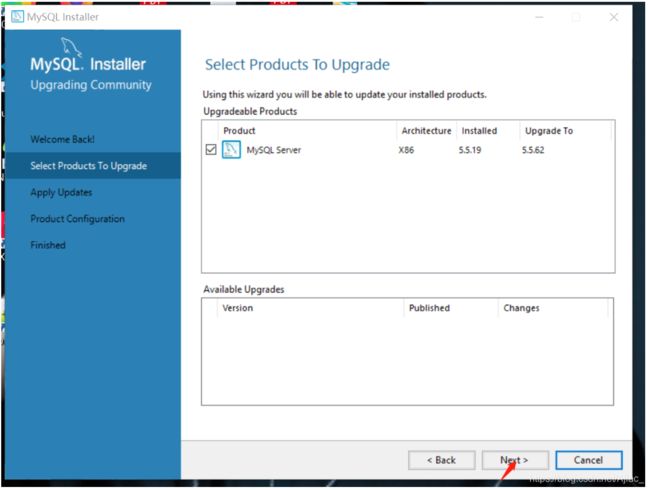Click the installed version 5.5.19

click(470, 150)
